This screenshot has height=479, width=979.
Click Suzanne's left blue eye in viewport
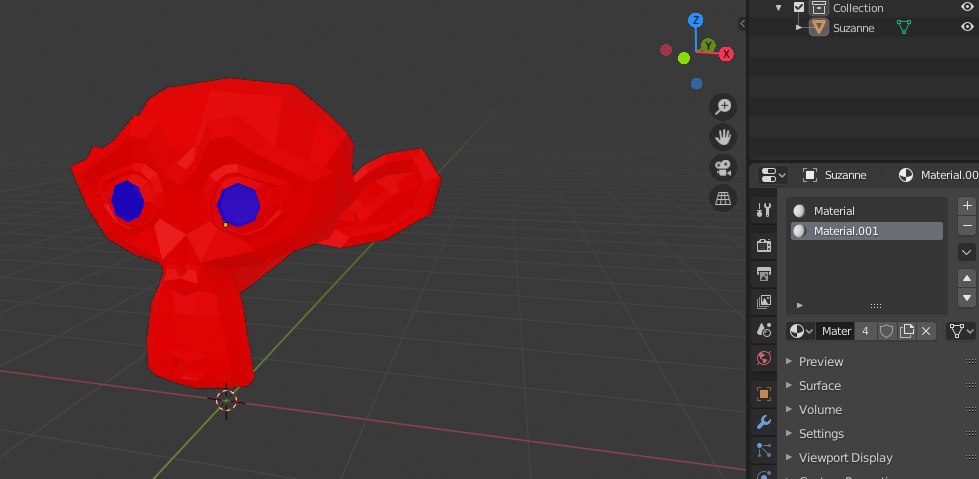pyautogui.click(x=239, y=204)
